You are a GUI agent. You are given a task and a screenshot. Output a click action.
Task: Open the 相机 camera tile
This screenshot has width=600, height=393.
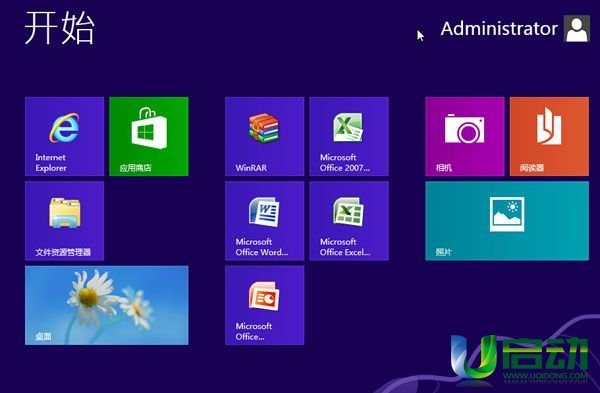click(x=465, y=136)
